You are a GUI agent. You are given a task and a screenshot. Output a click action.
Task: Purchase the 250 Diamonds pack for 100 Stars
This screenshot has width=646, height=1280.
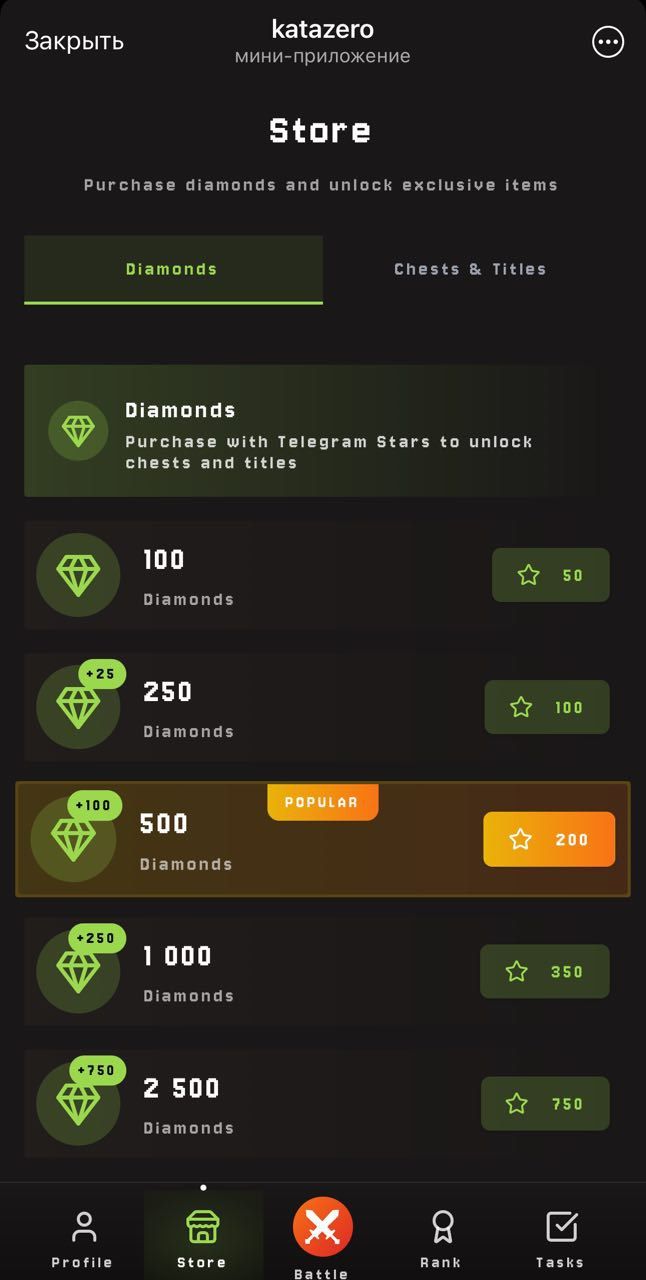point(547,707)
